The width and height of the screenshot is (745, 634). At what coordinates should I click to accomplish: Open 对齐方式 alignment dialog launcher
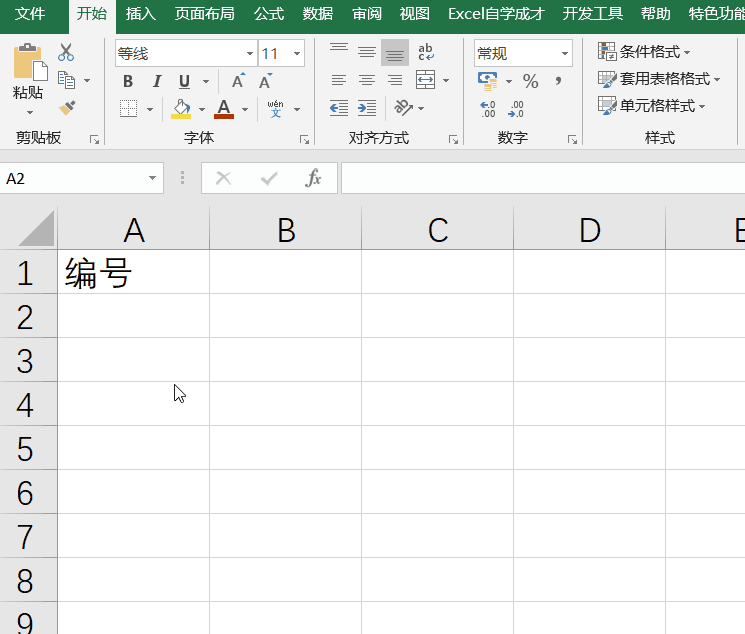pyautogui.click(x=453, y=140)
